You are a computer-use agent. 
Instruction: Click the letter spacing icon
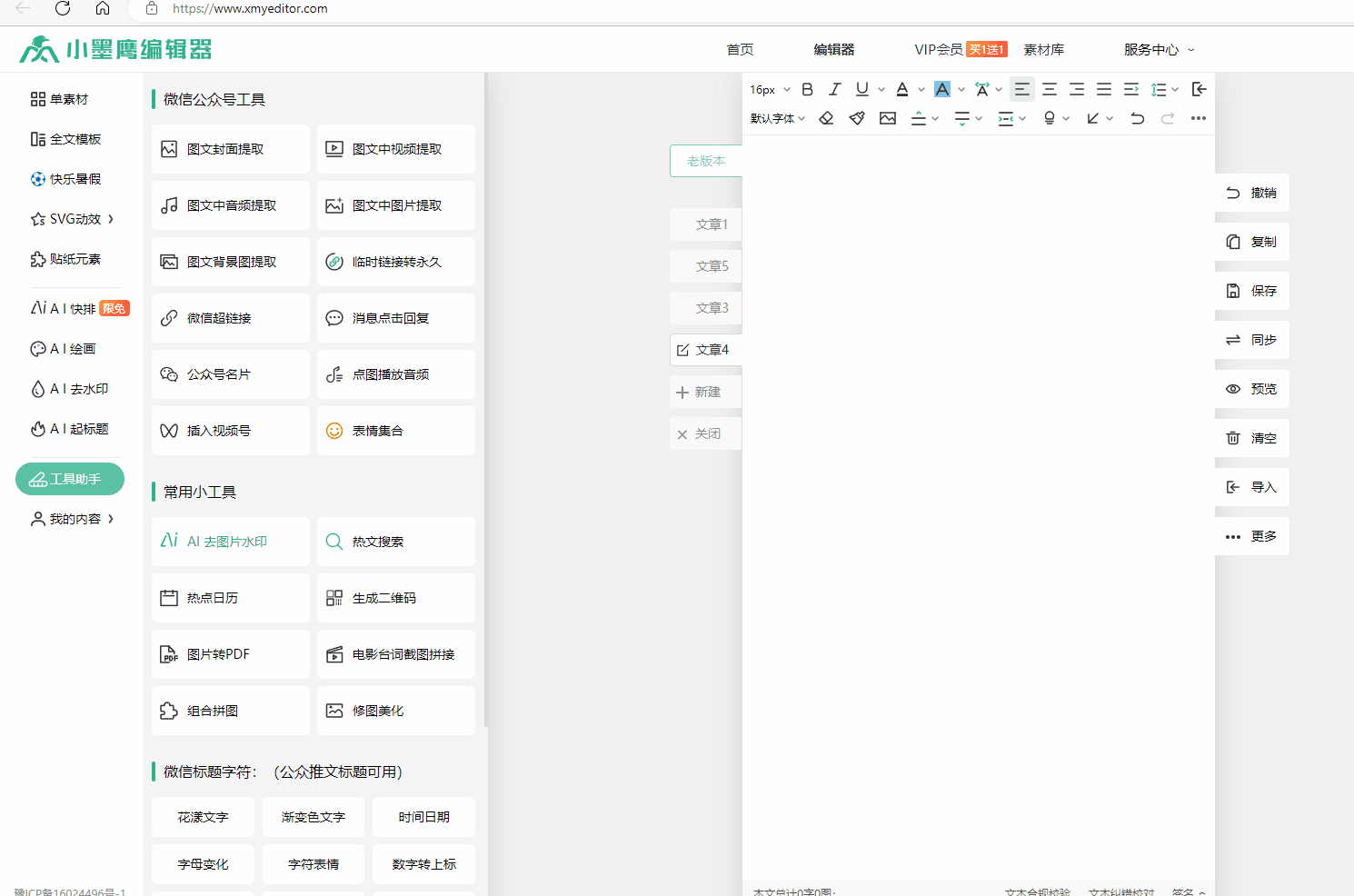982,89
